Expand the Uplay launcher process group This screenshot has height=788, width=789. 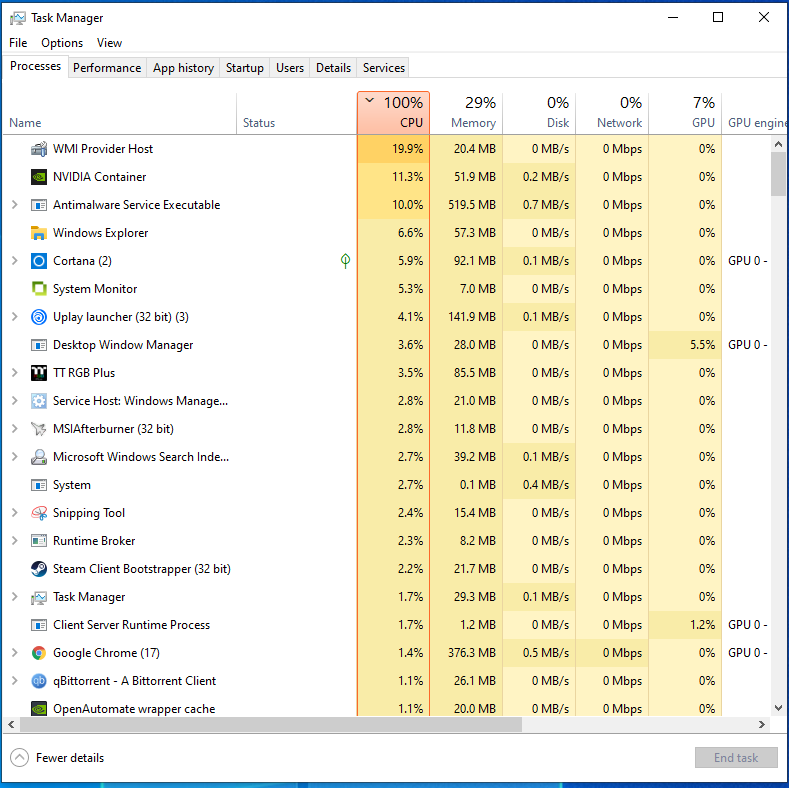click(15, 317)
